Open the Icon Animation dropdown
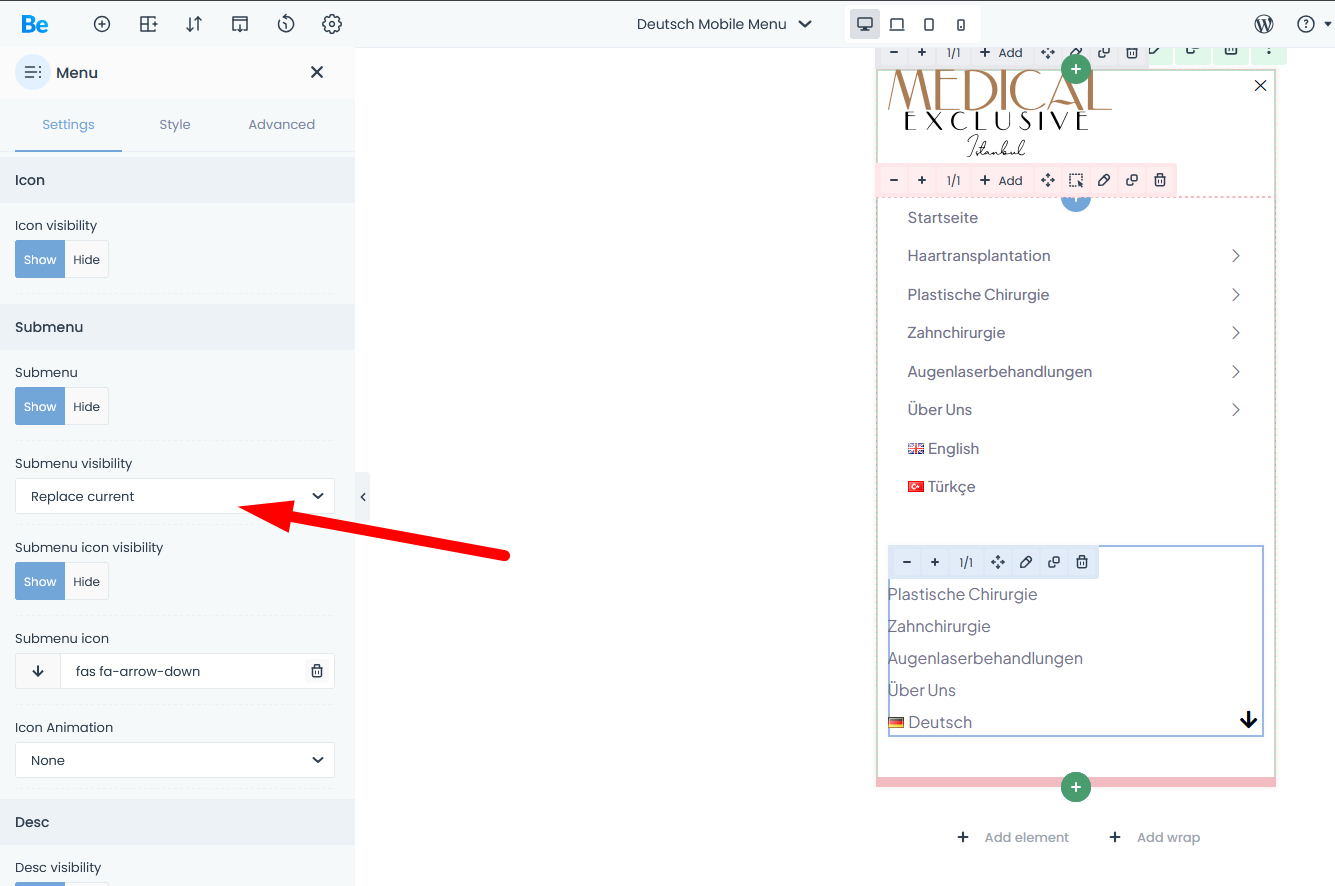Viewport: 1335px width, 886px height. (175, 760)
